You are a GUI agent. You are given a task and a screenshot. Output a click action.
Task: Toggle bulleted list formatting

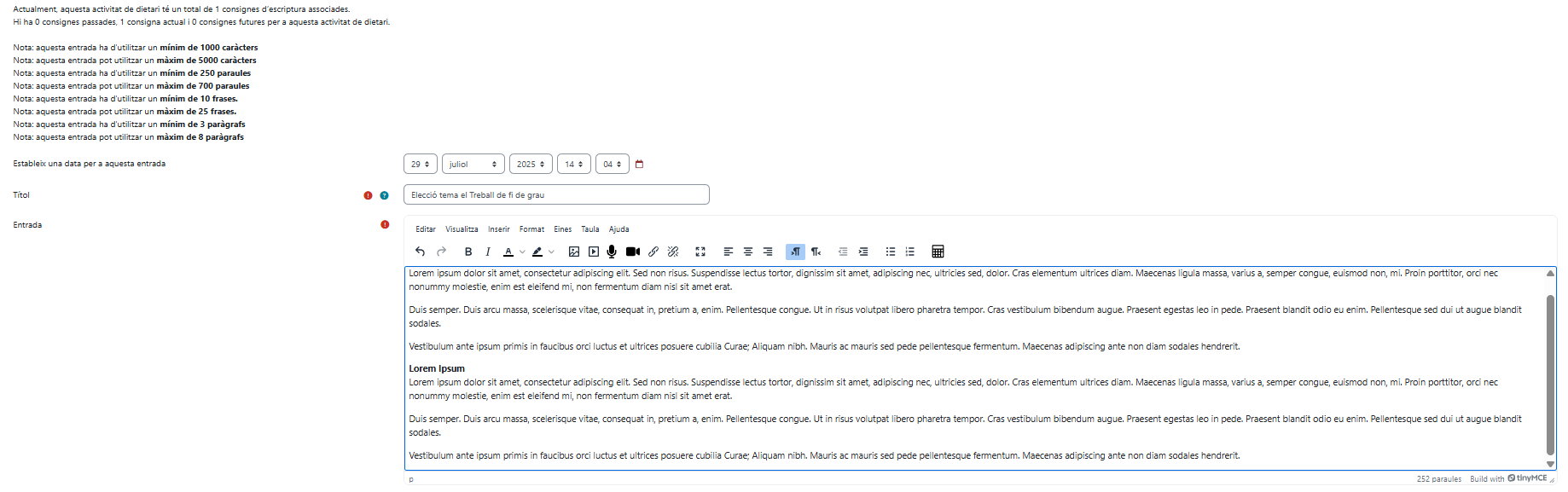coord(891,252)
